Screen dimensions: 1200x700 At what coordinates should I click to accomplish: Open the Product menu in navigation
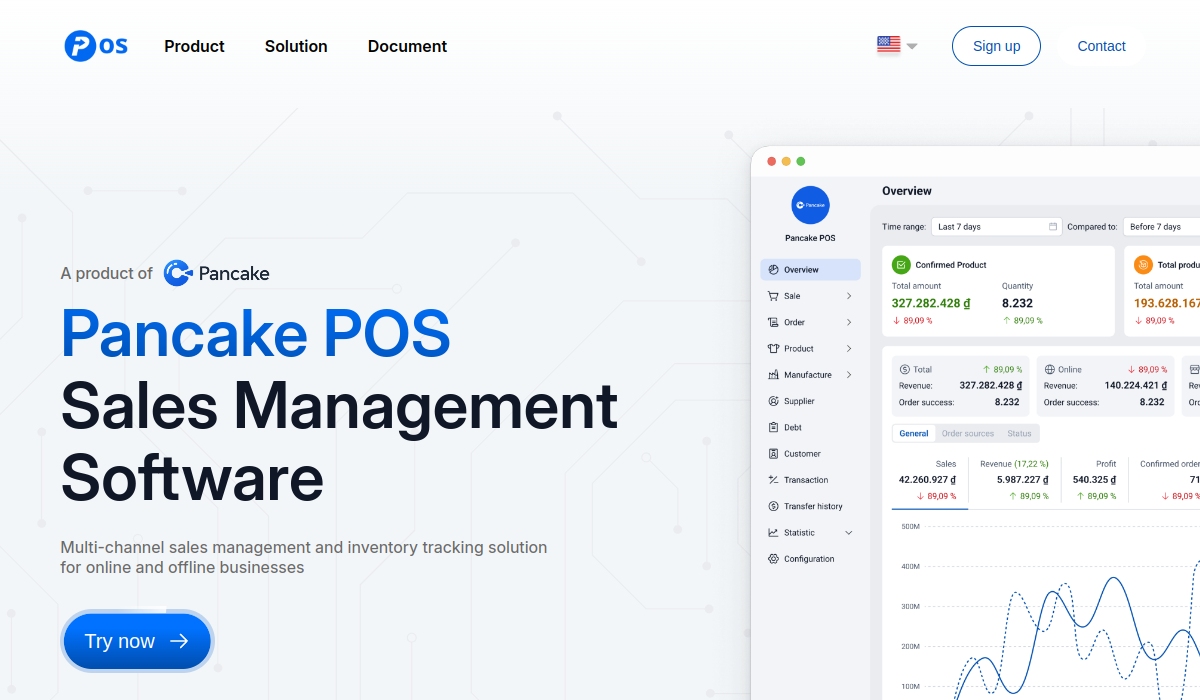(194, 46)
